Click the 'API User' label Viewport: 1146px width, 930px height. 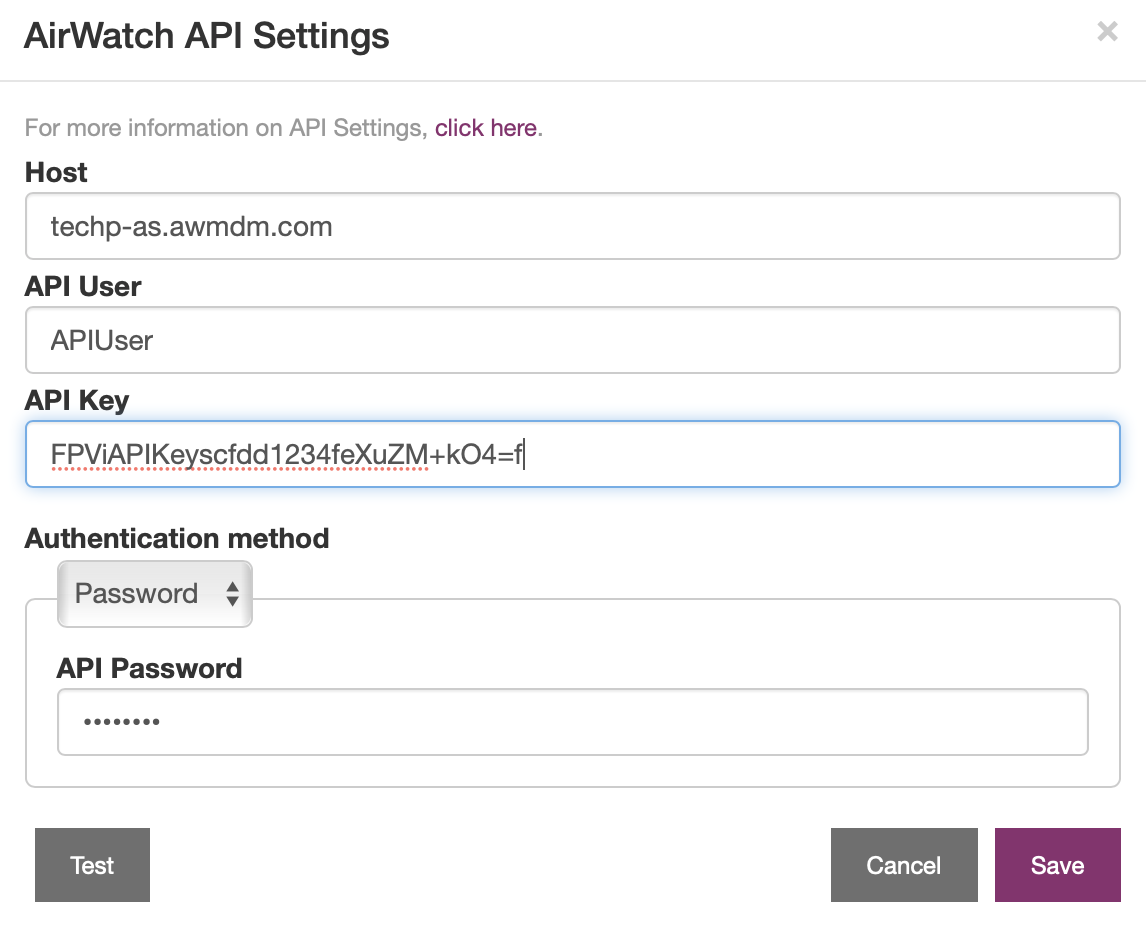click(83, 287)
